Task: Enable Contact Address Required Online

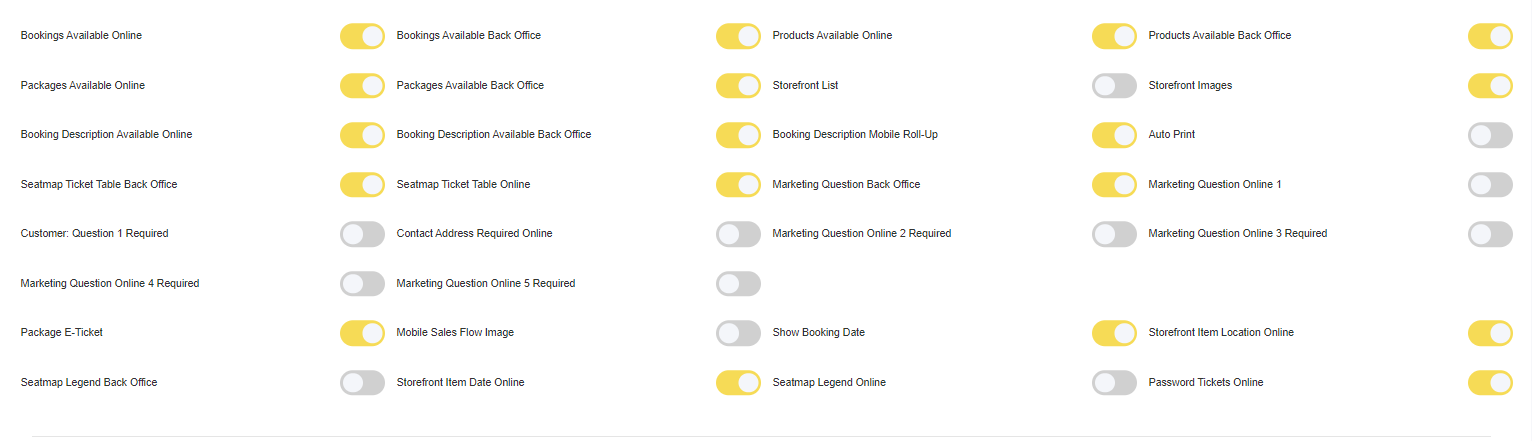Action: pyautogui.click(x=738, y=234)
